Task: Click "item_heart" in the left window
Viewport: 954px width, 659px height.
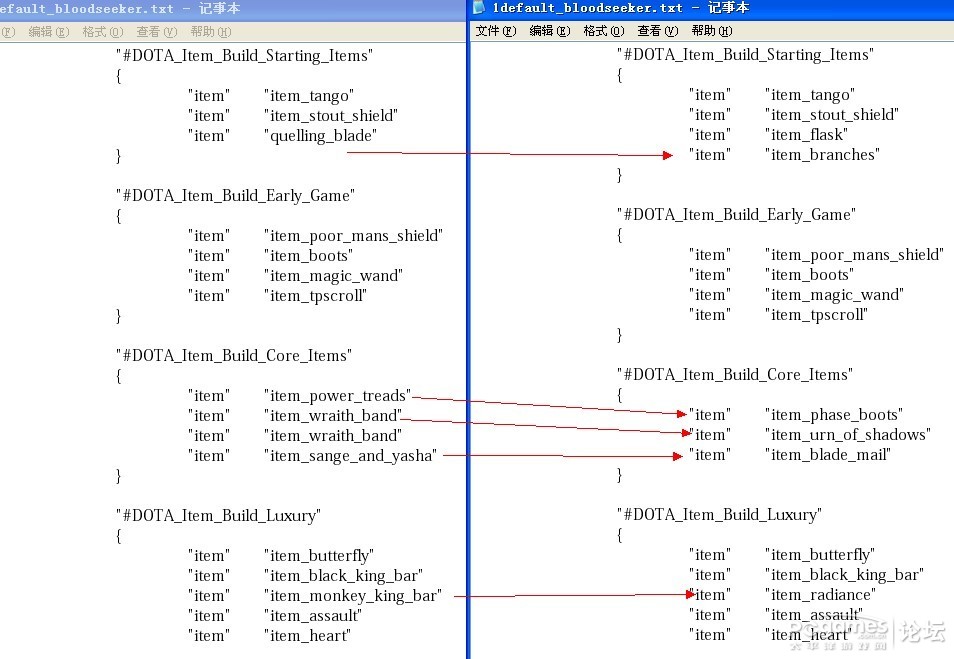Action: coord(308,636)
